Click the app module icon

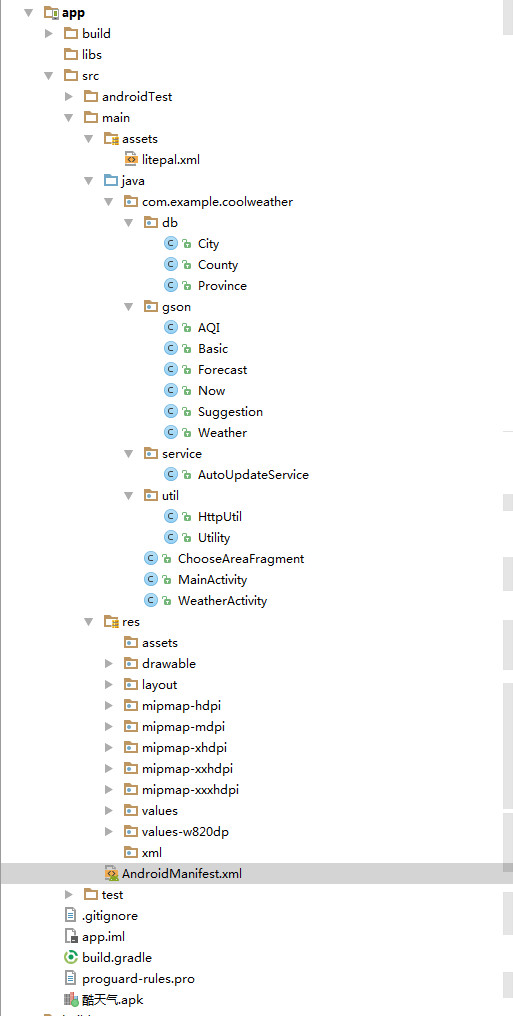[51, 12]
